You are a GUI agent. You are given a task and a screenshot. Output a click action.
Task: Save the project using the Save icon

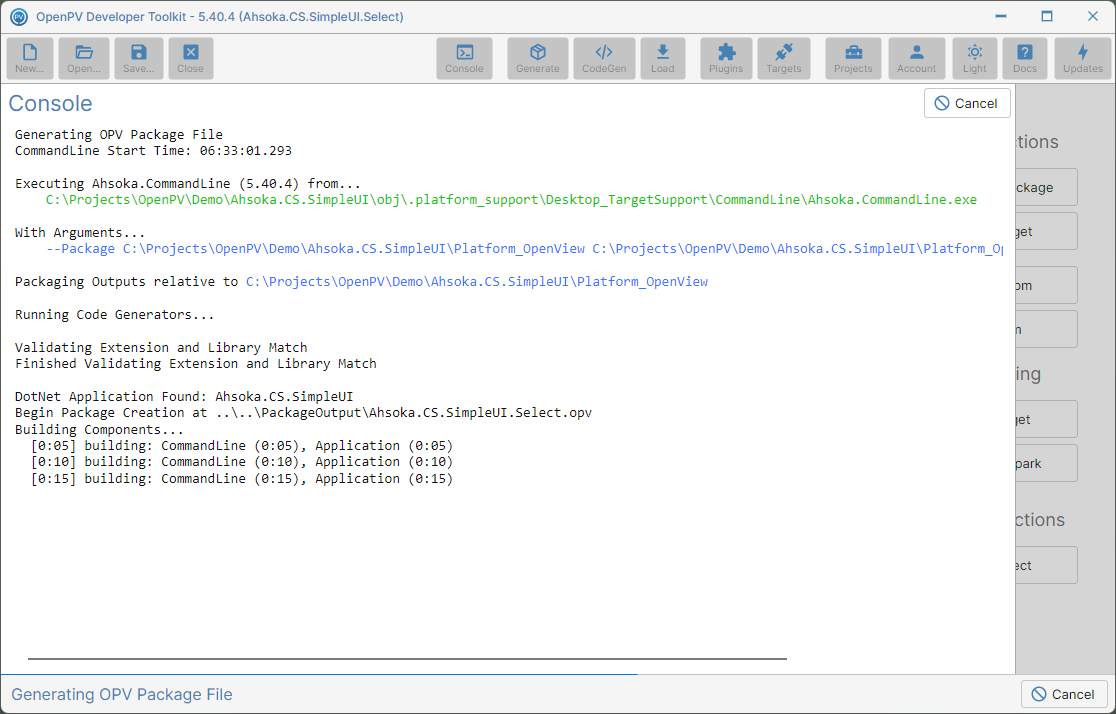pyautogui.click(x=138, y=58)
